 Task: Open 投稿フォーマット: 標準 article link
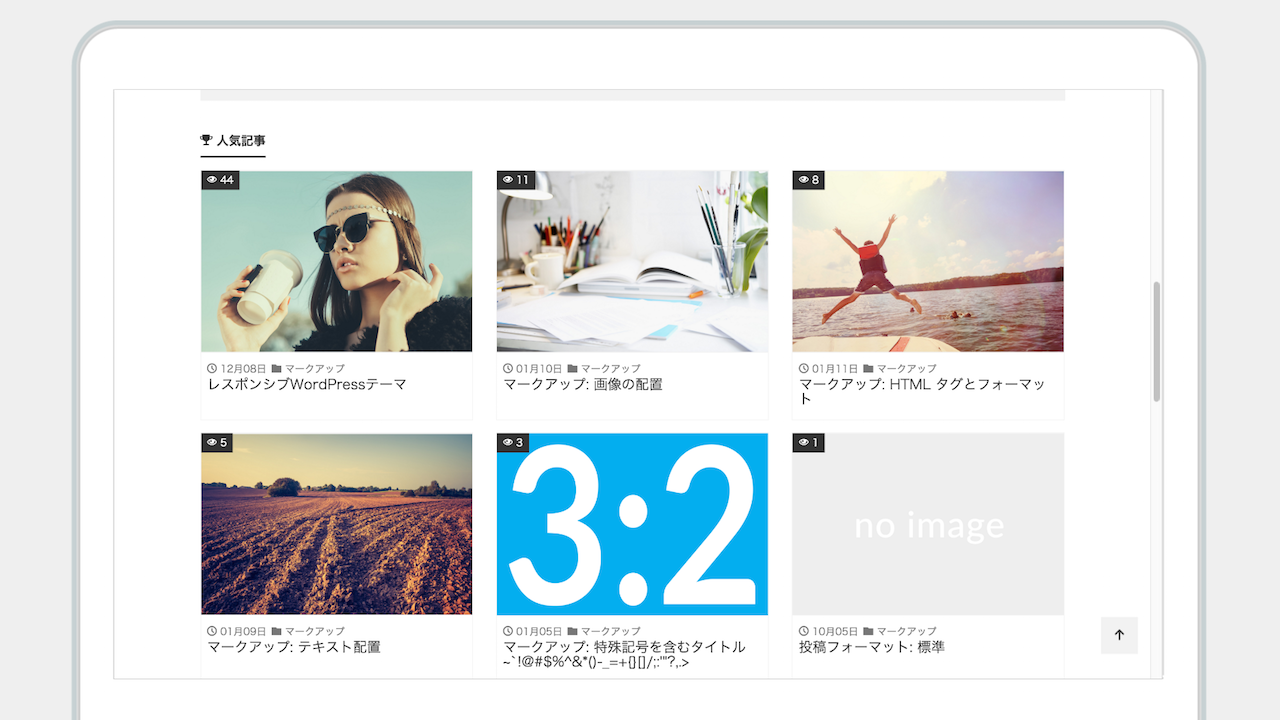[872, 647]
